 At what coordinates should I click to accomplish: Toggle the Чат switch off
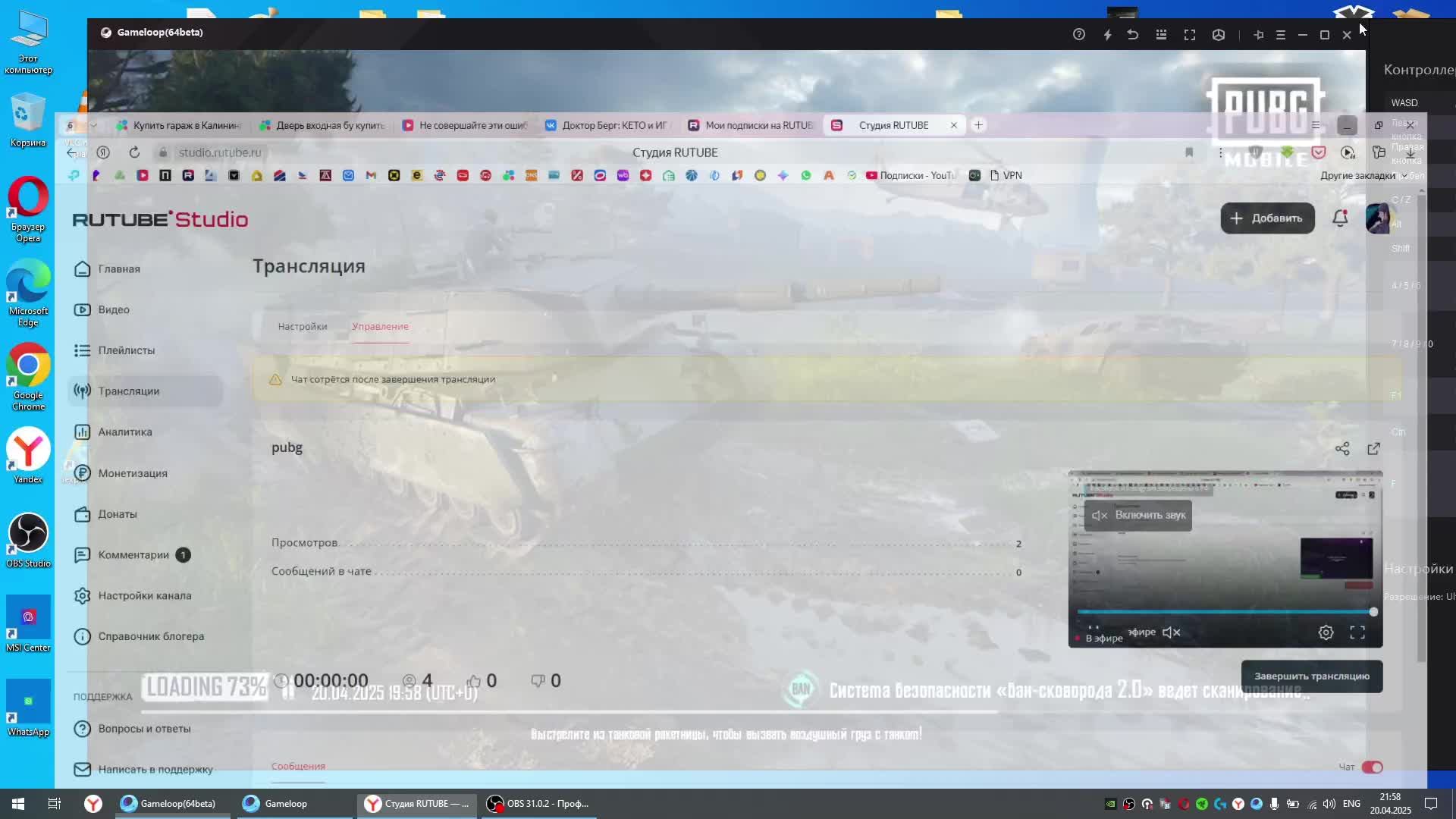pyautogui.click(x=1372, y=767)
